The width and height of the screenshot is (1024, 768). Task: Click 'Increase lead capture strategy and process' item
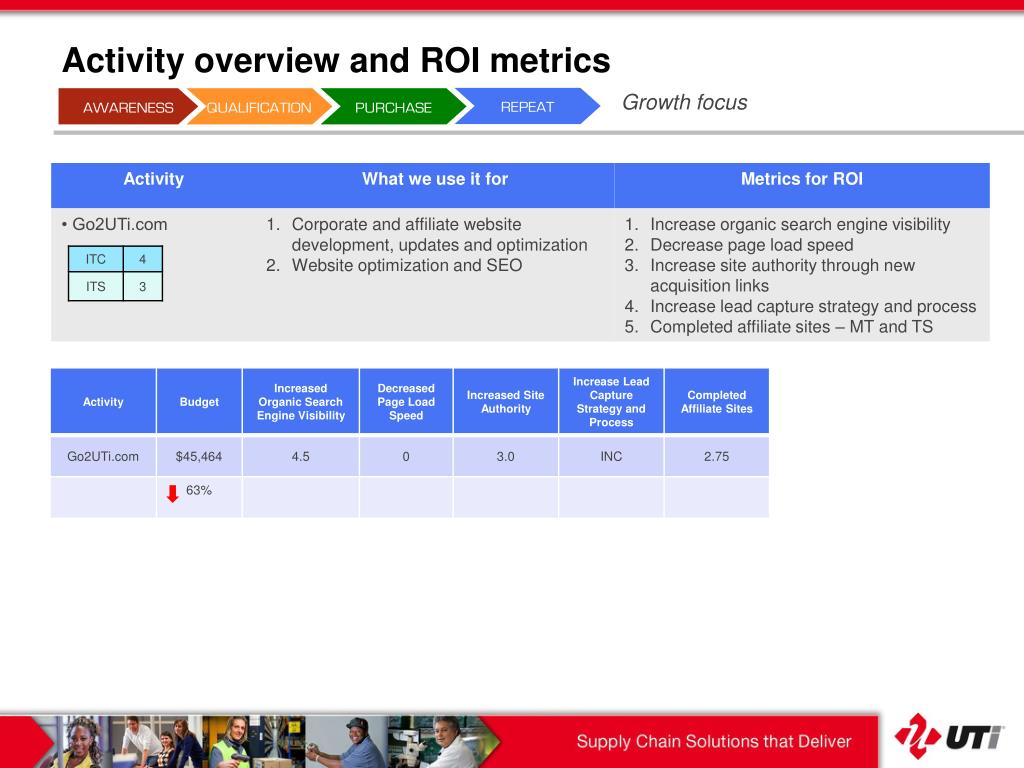pos(813,306)
